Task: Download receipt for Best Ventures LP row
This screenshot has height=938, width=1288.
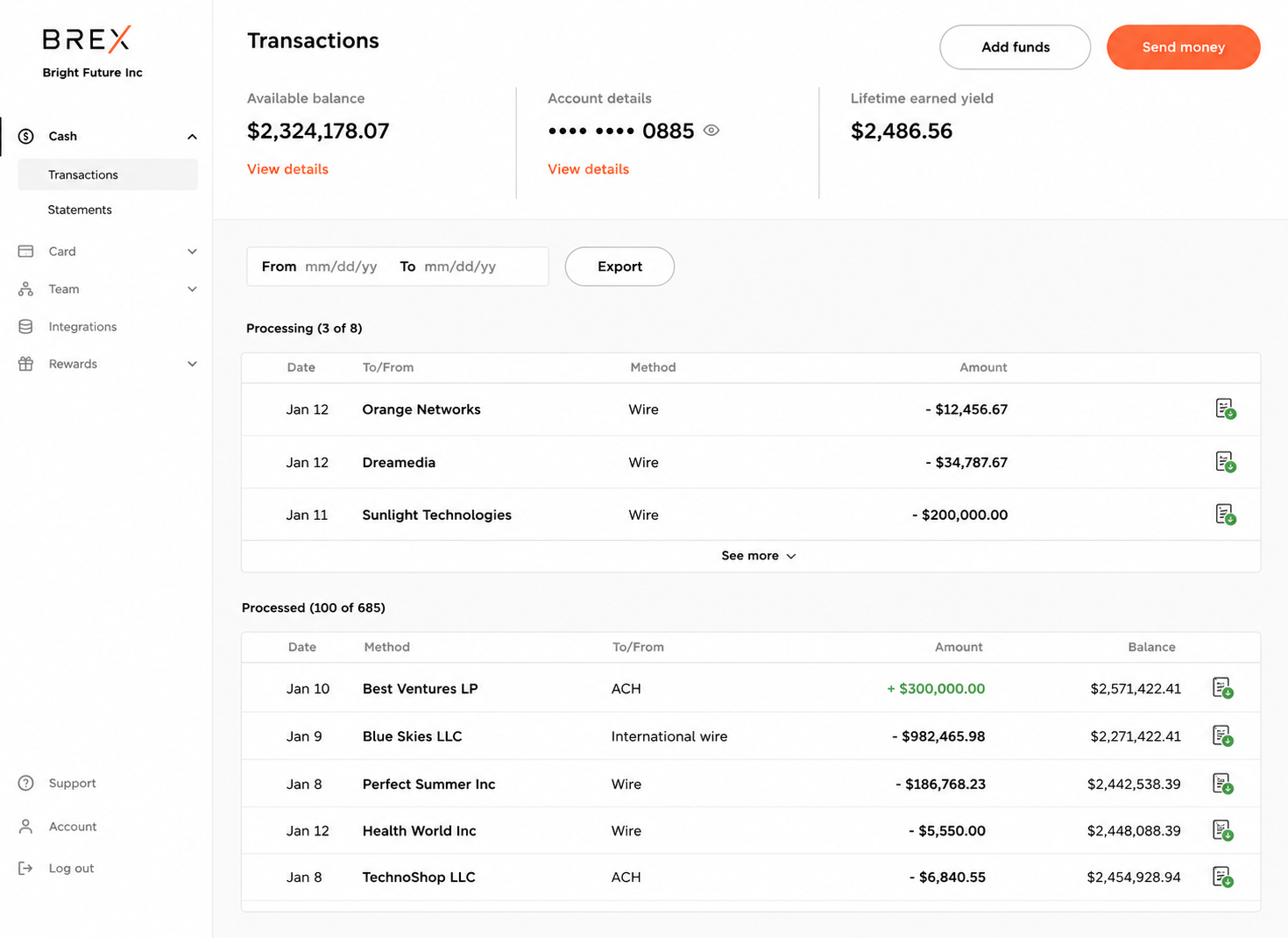Action: [1223, 688]
